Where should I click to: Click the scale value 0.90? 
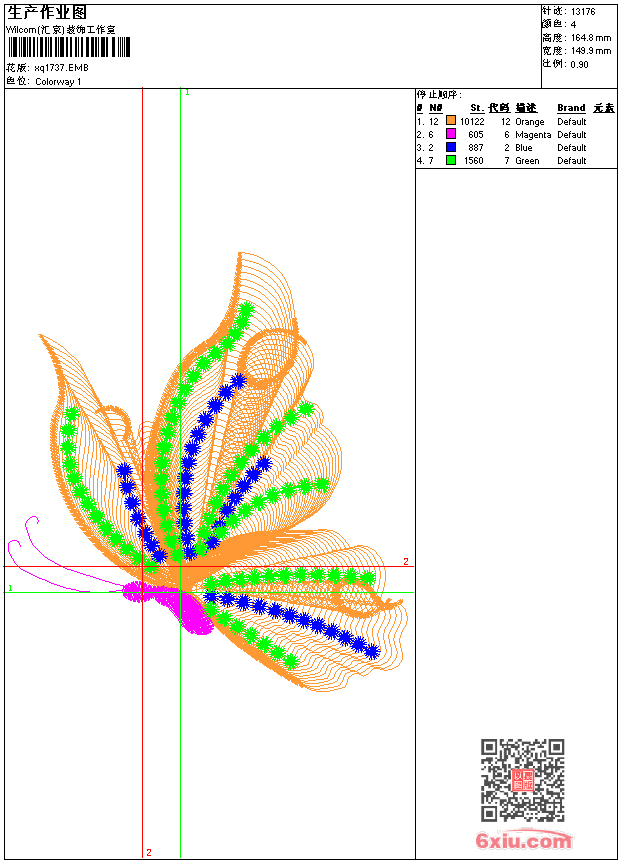coord(579,65)
